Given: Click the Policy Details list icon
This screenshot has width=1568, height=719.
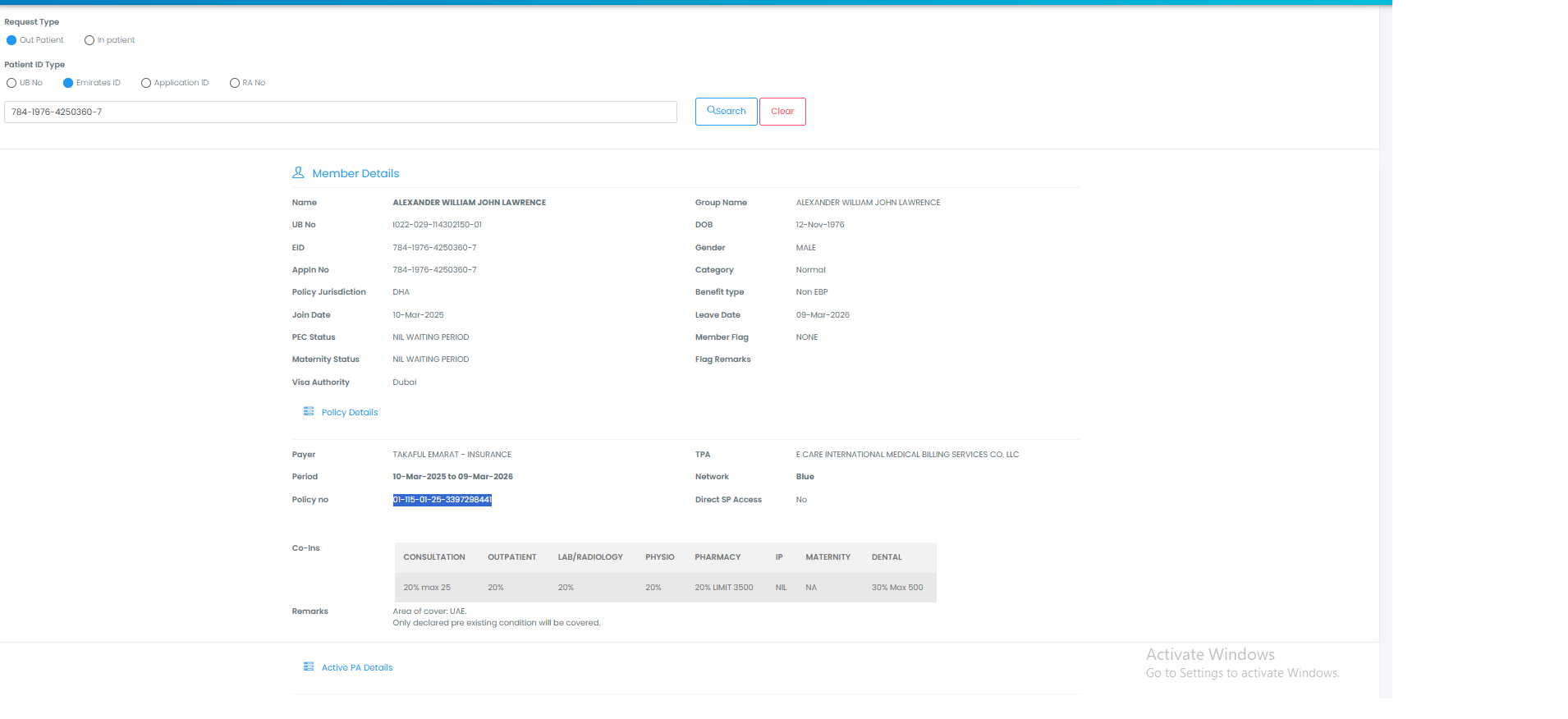Looking at the screenshot, I should click(309, 411).
